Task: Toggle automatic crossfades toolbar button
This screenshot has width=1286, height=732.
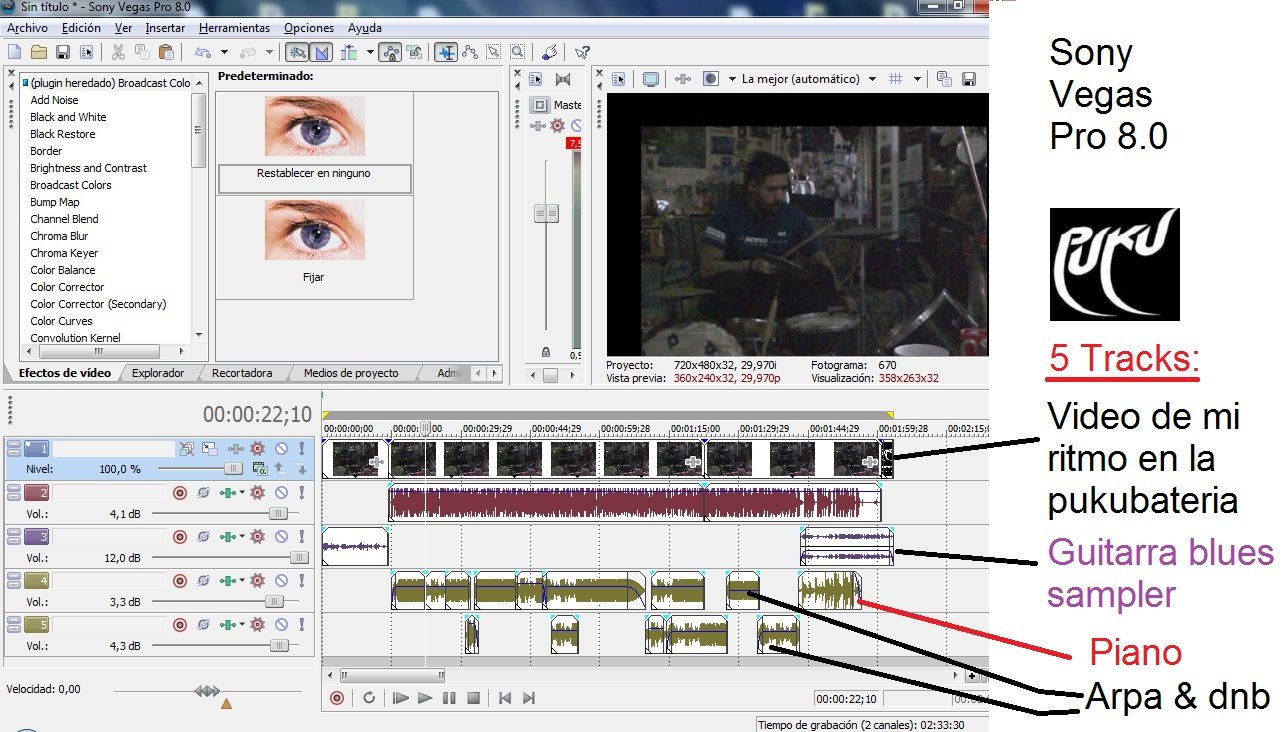Action: [322, 52]
